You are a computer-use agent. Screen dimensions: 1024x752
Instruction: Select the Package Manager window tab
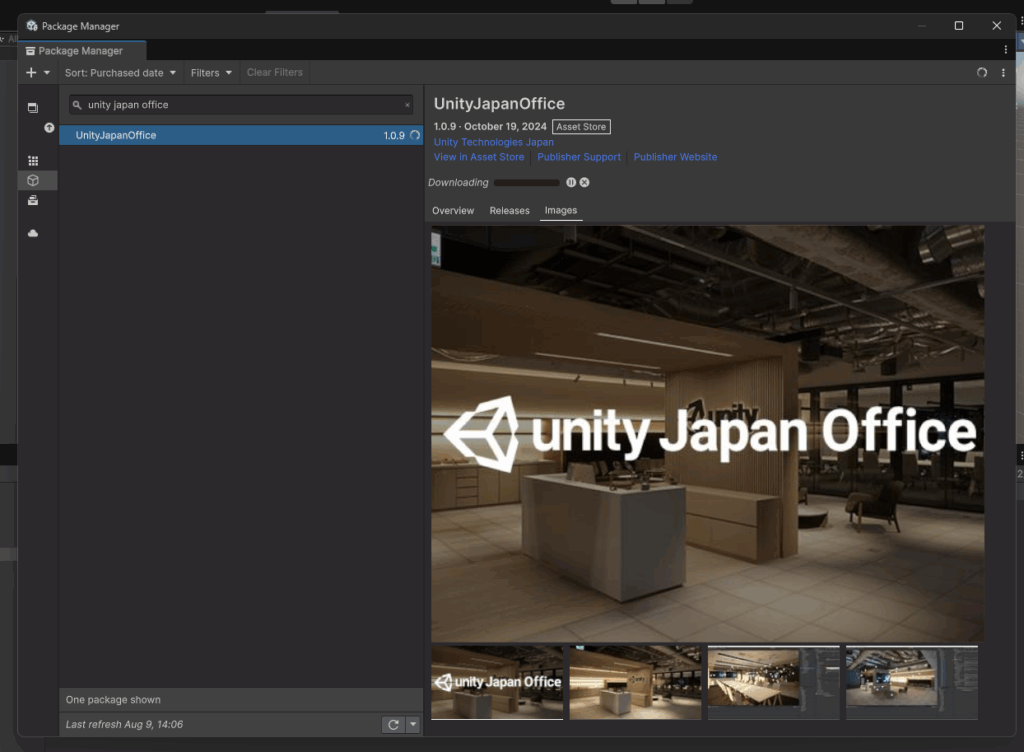[x=81, y=51]
